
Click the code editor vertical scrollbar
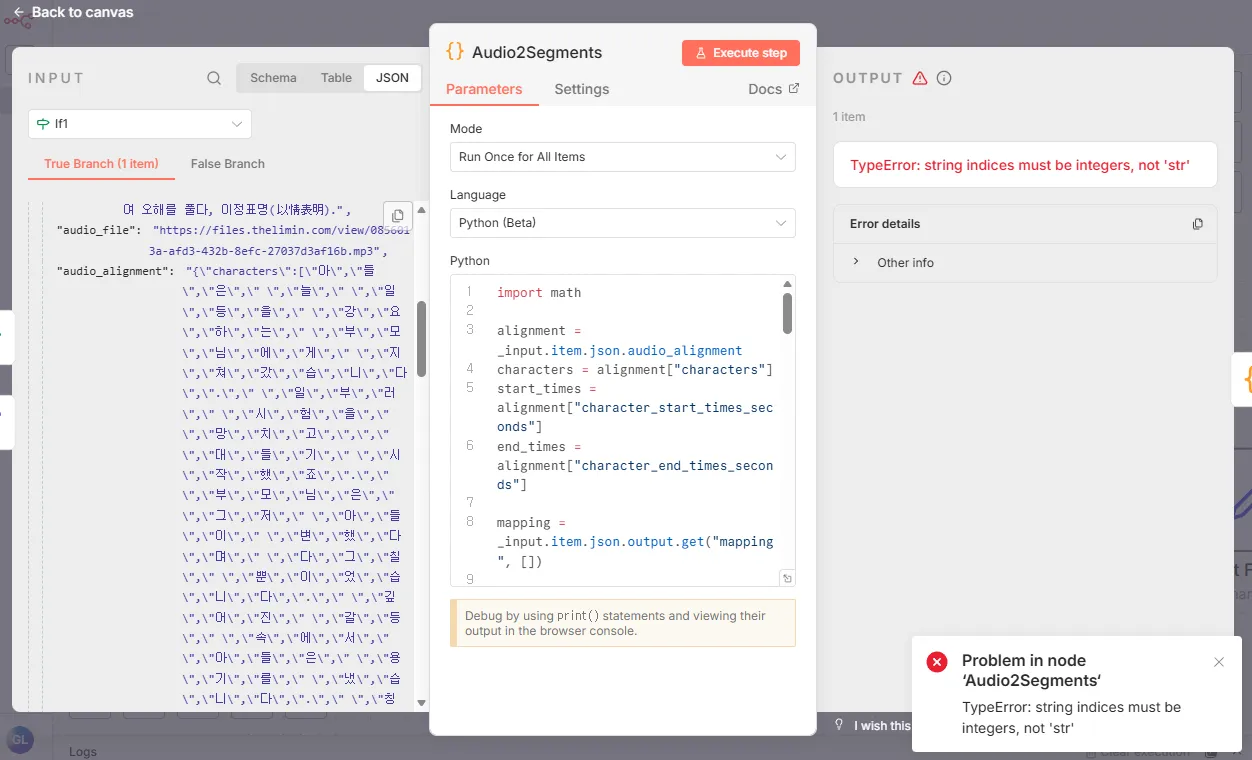point(788,313)
